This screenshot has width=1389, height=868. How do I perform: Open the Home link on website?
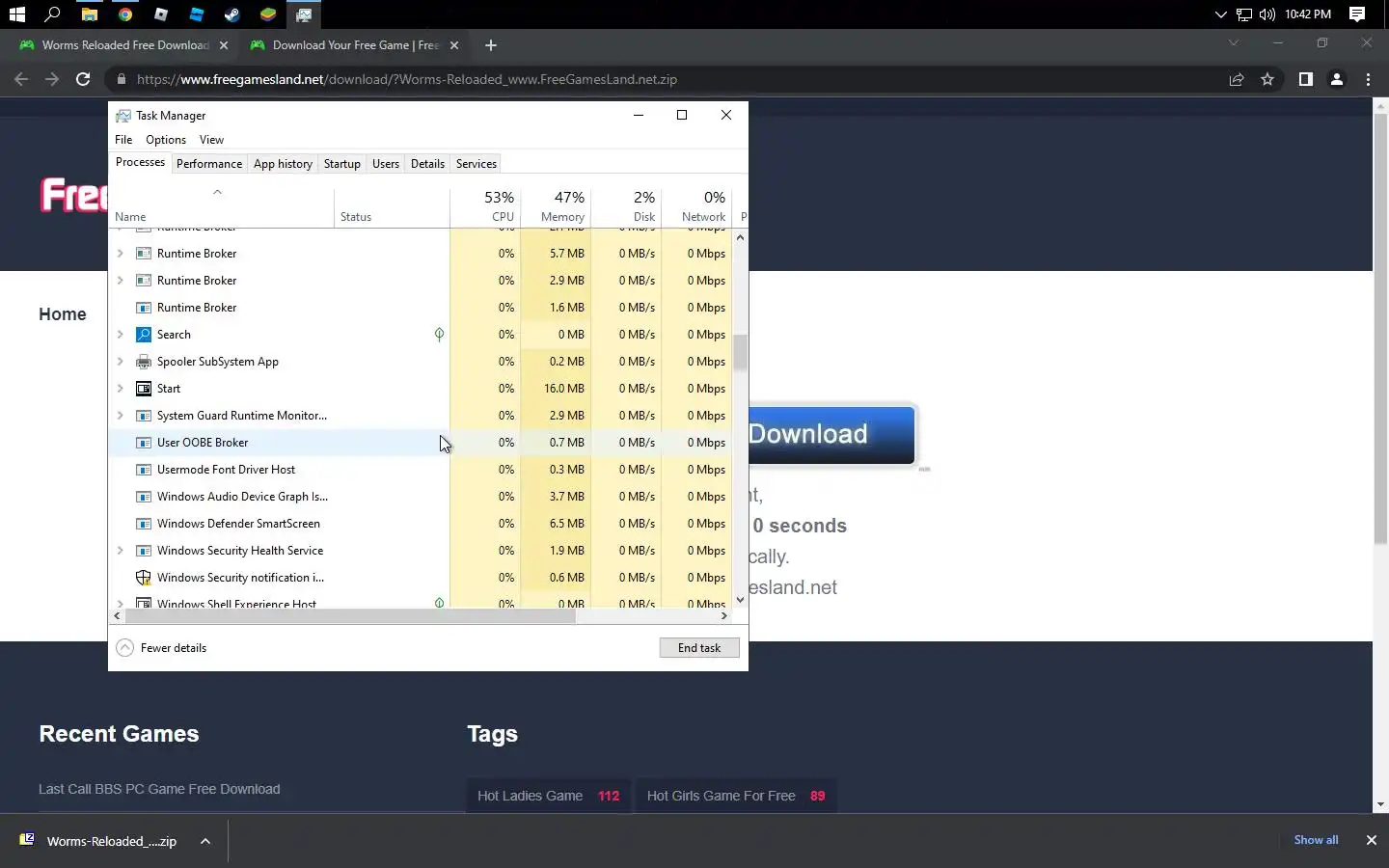coord(63,314)
